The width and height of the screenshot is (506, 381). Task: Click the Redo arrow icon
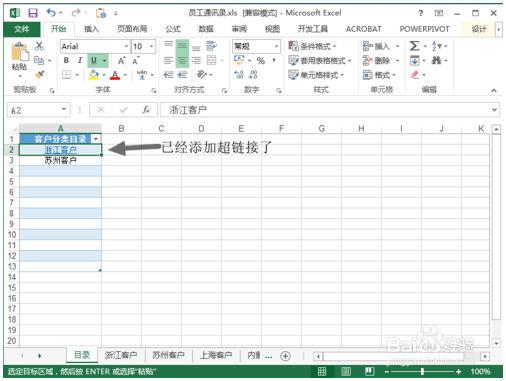tap(76, 13)
